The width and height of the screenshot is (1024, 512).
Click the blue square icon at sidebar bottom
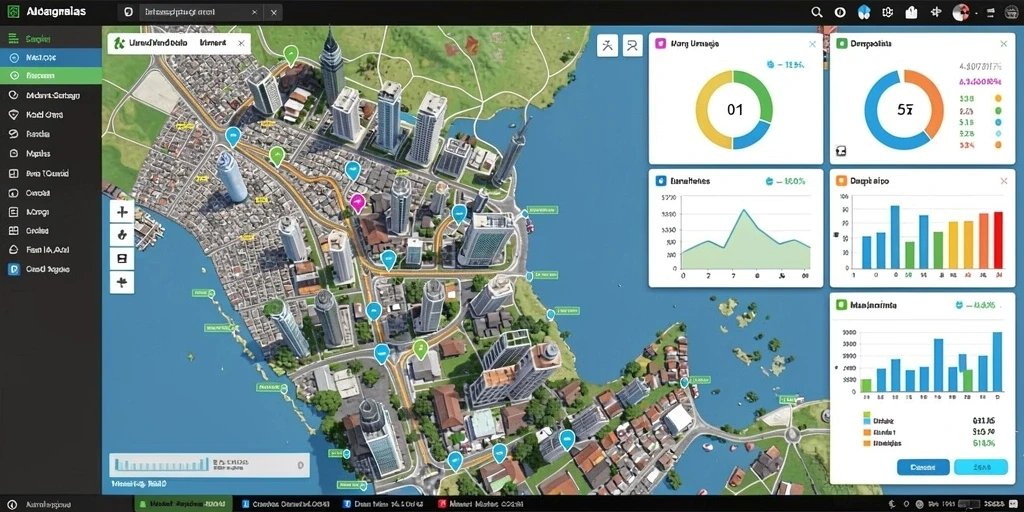click(12, 268)
